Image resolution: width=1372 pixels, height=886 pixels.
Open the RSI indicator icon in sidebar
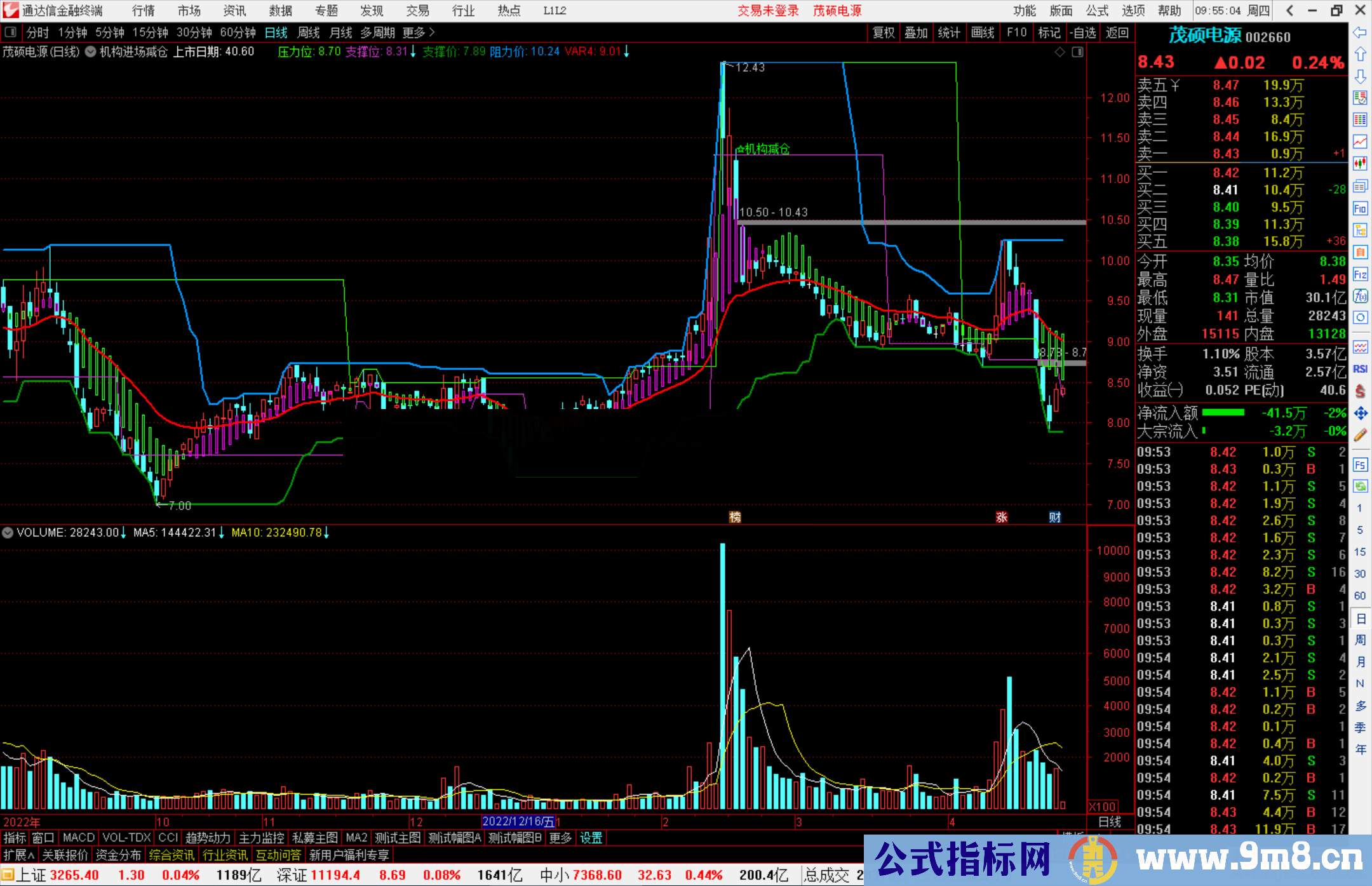point(1360,369)
